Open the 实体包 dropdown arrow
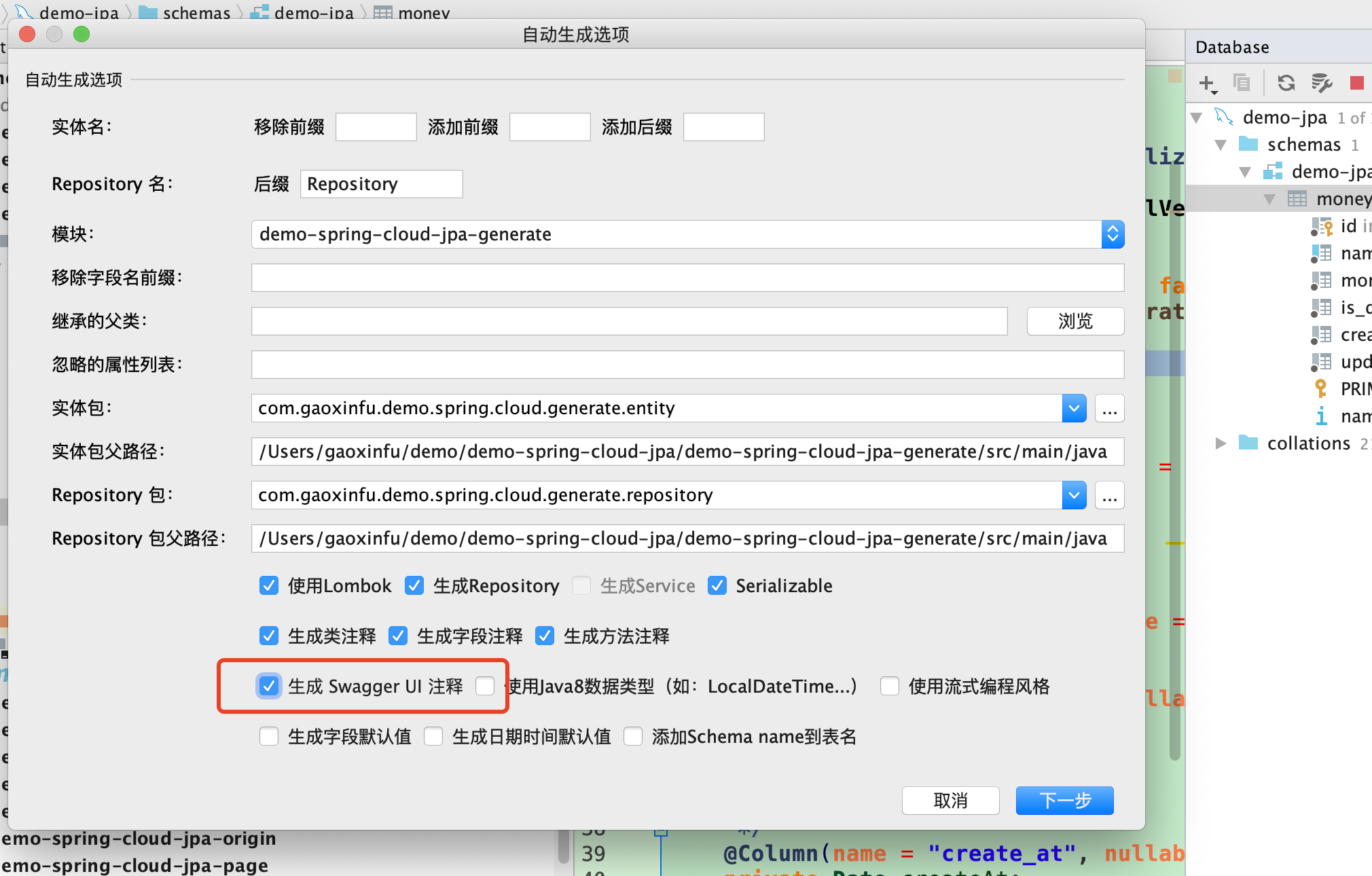 pyautogui.click(x=1074, y=408)
